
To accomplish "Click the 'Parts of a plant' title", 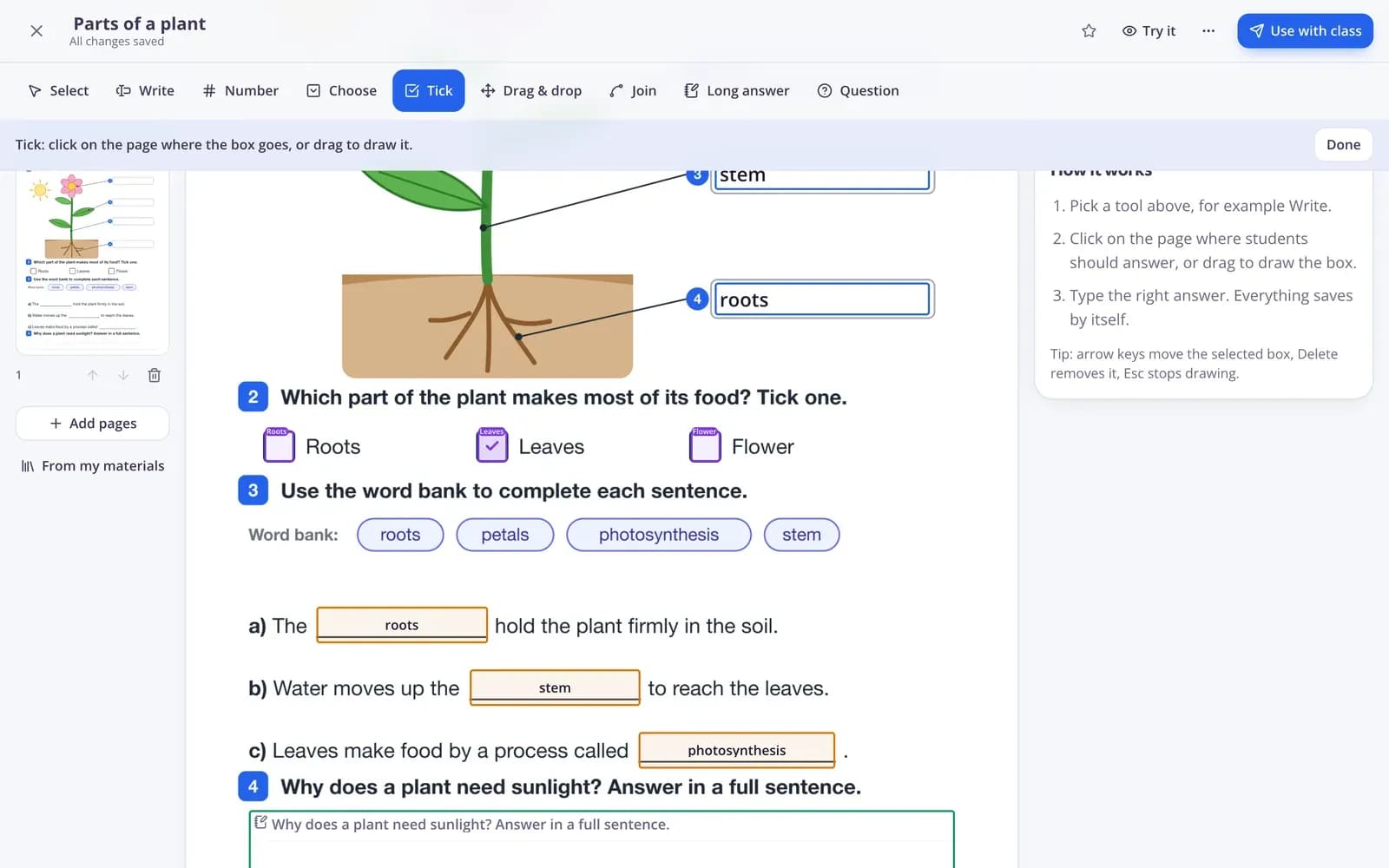I will [x=140, y=23].
